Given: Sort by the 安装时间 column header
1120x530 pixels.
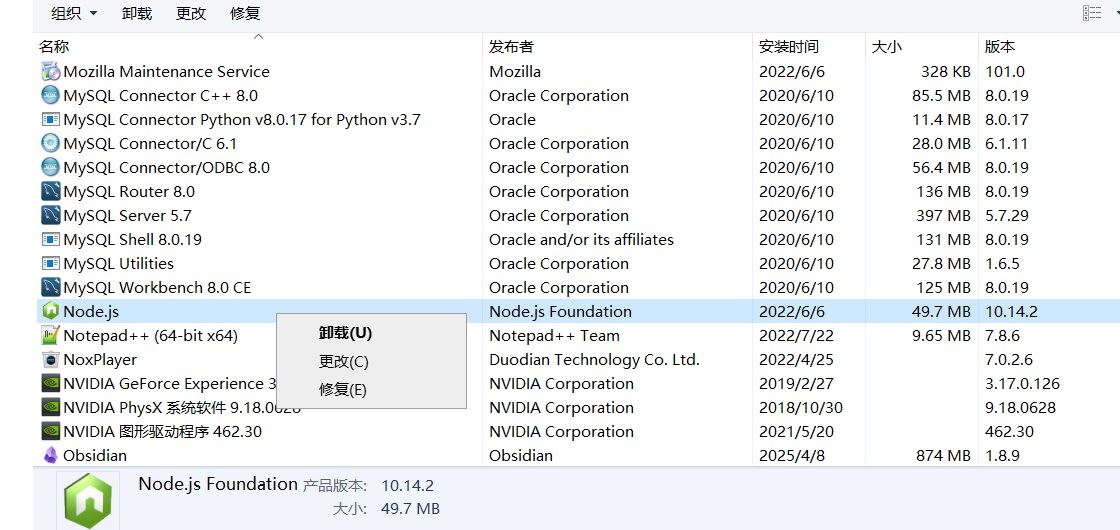Looking at the screenshot, I should pos(789,47).
